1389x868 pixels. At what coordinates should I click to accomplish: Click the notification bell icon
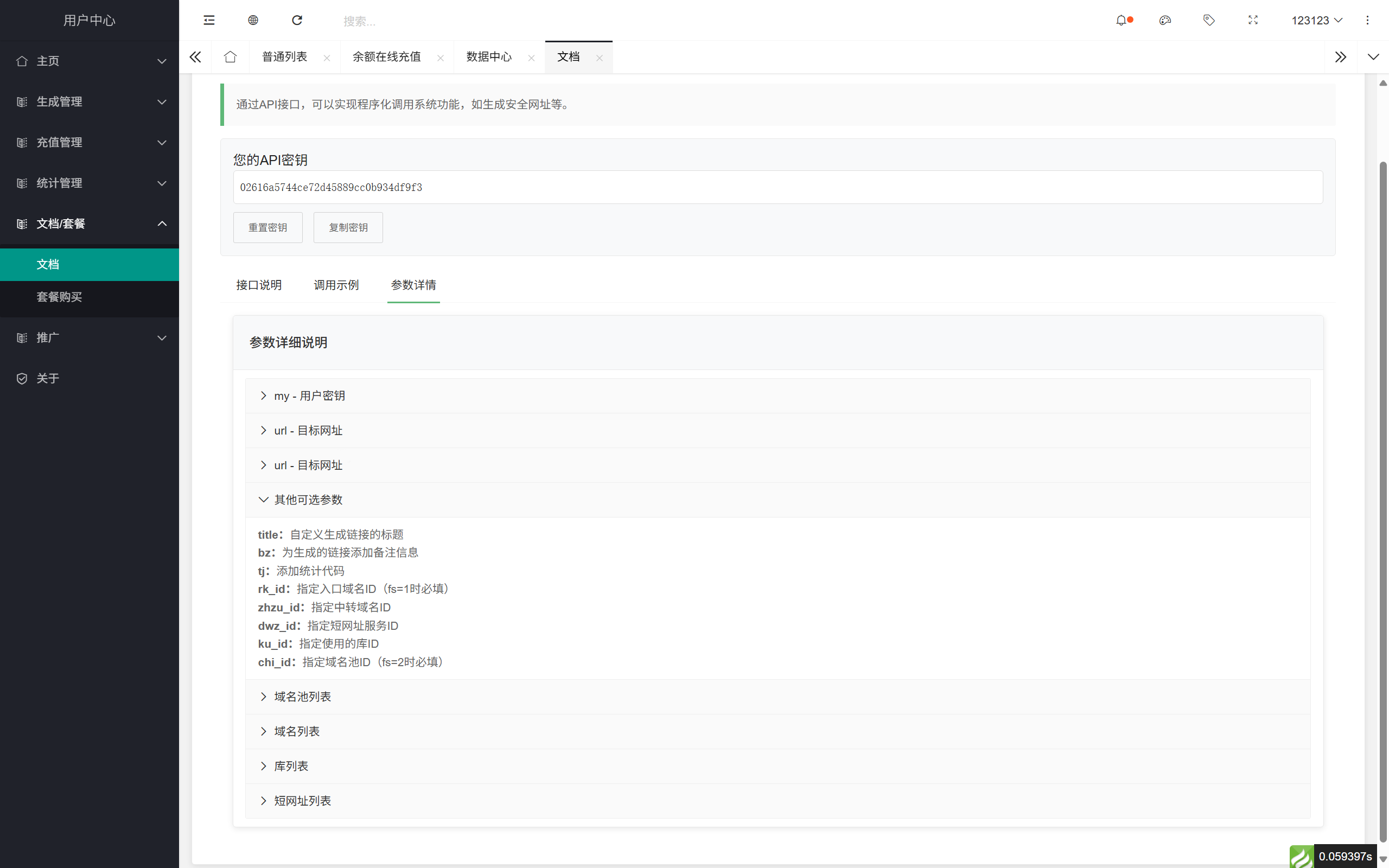tap(1122, 20)
